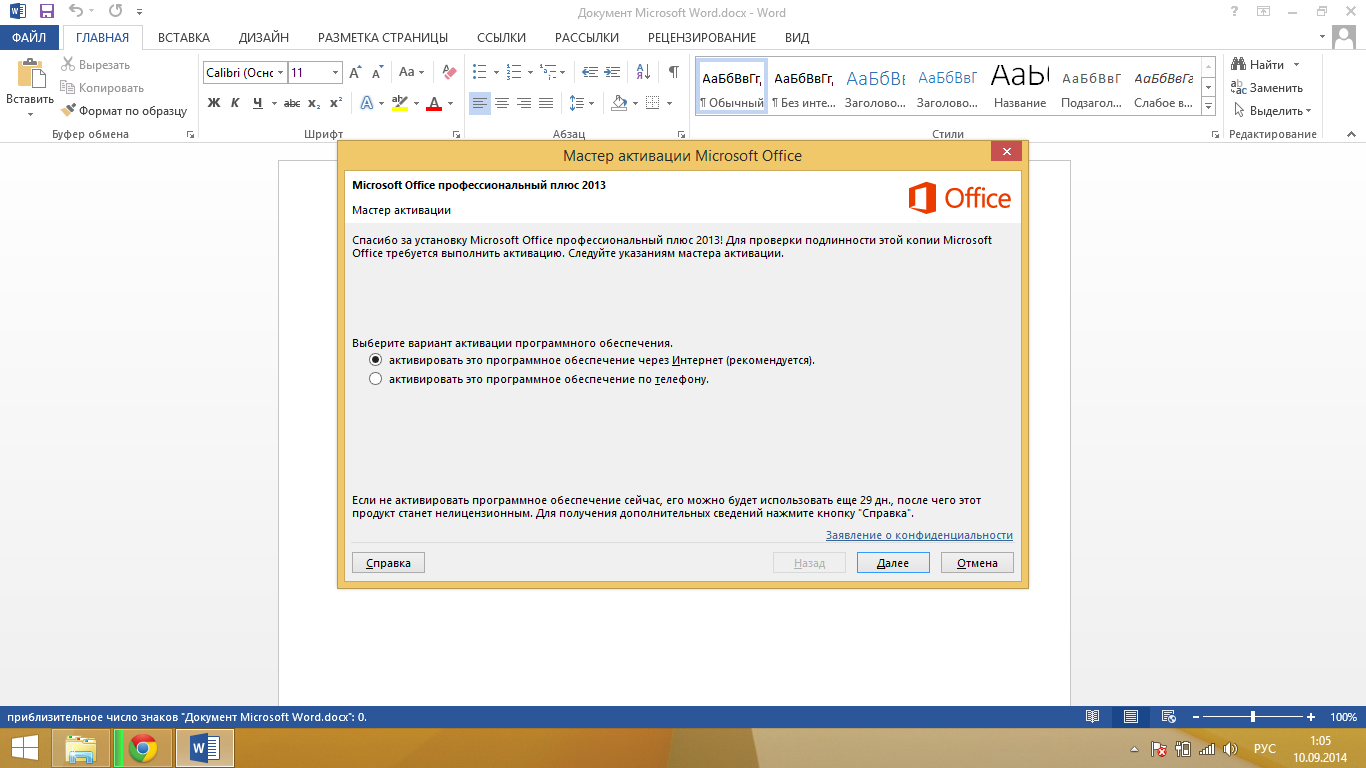This screenshot has height=768, width=1366.
Task: Center the paragraph text
Action: pyautogui.click(x=502, y=103)
